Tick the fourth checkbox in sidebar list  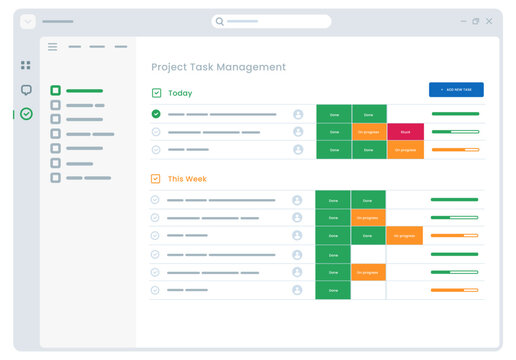pyautogui.click(x=56, y=134)
